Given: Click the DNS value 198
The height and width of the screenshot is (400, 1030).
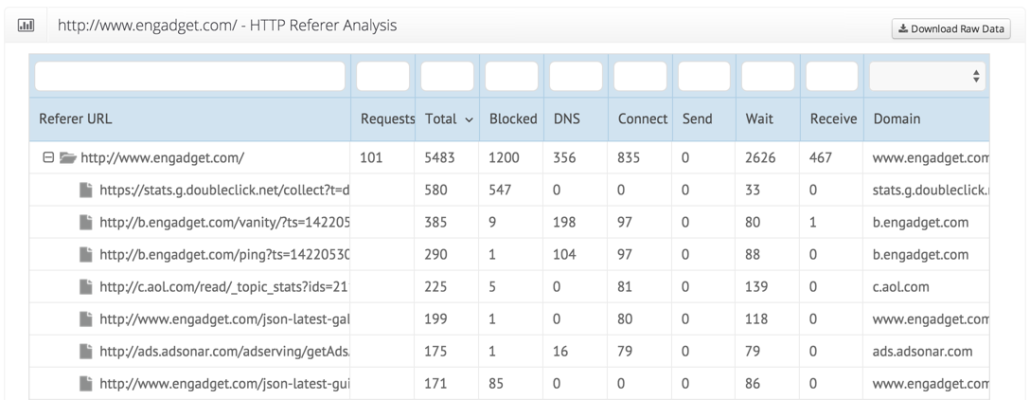Looking at the screenshot, I should (564, 223).
